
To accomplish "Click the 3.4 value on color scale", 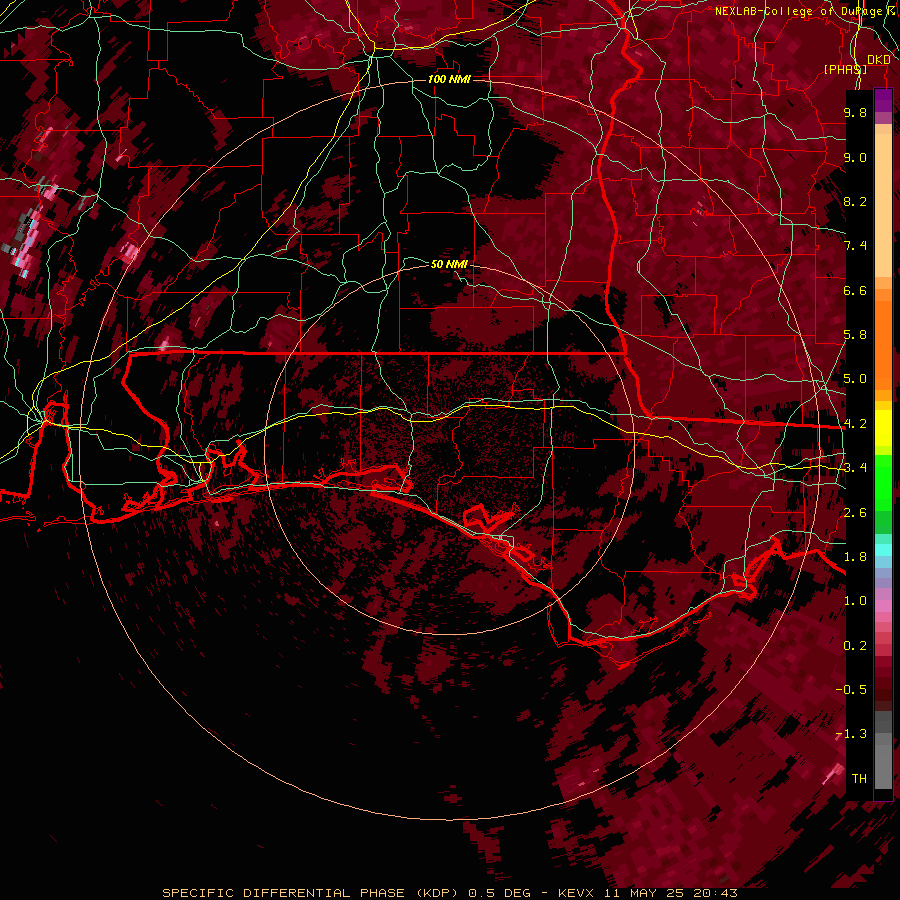I will (x=855, y=468).
